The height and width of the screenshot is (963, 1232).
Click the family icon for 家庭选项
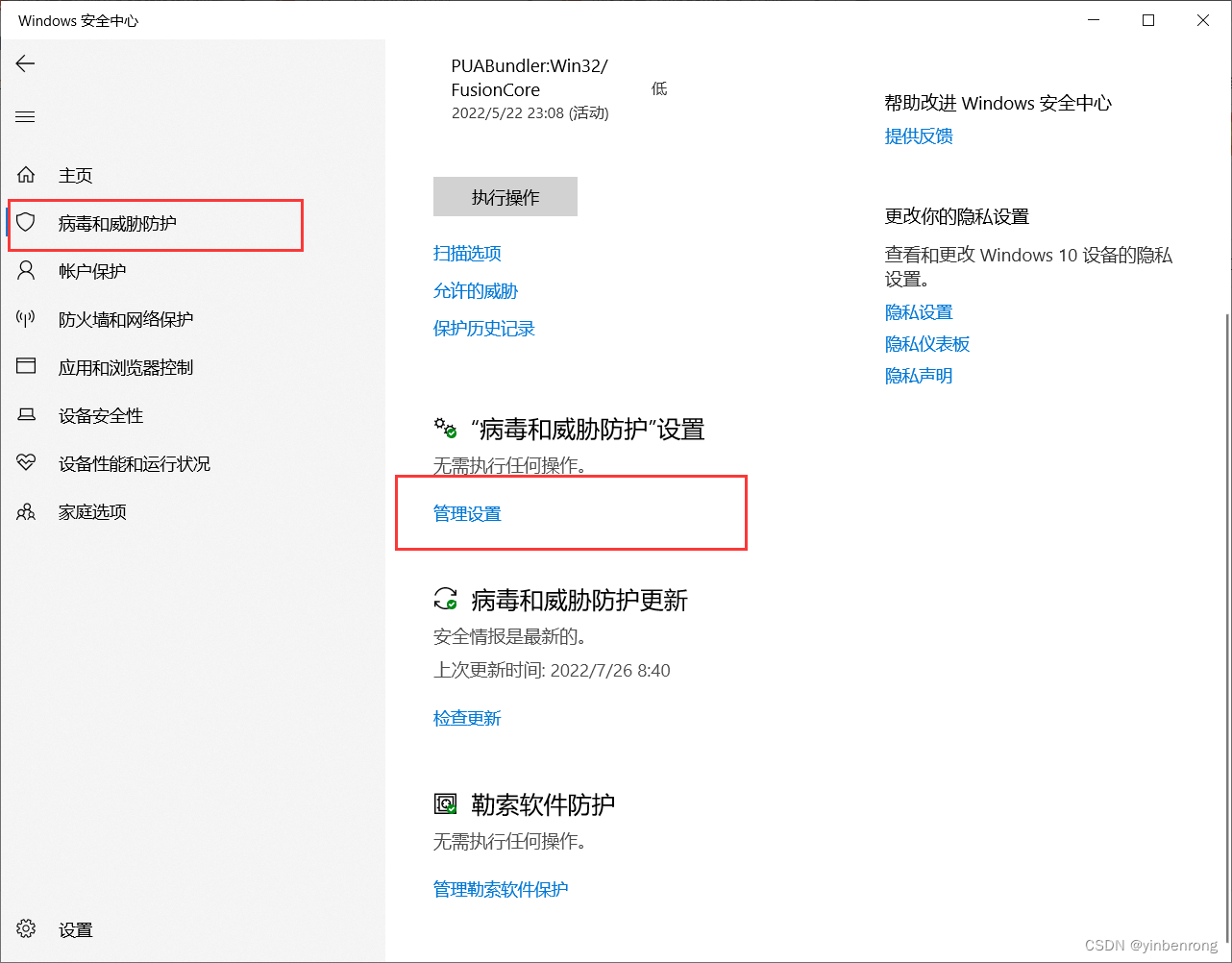click(x=26, y=511)
